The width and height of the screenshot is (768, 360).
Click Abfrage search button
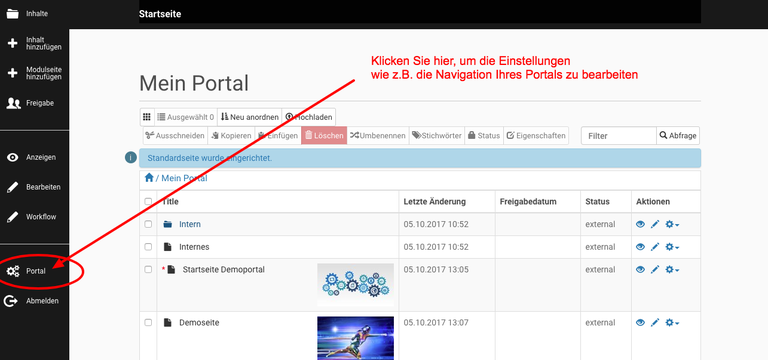click(678, 136)
